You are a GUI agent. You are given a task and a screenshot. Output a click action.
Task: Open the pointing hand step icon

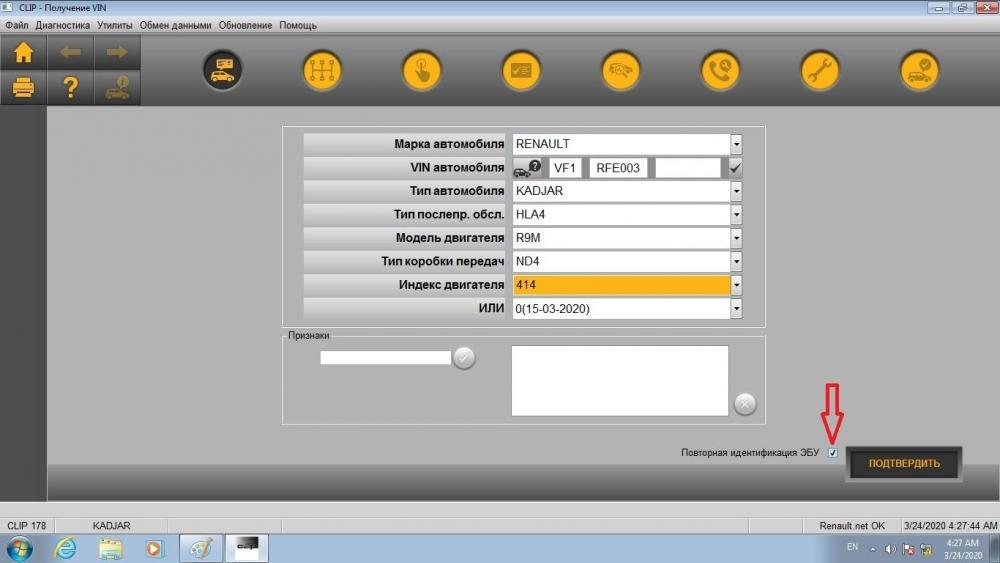pos(422,70)
